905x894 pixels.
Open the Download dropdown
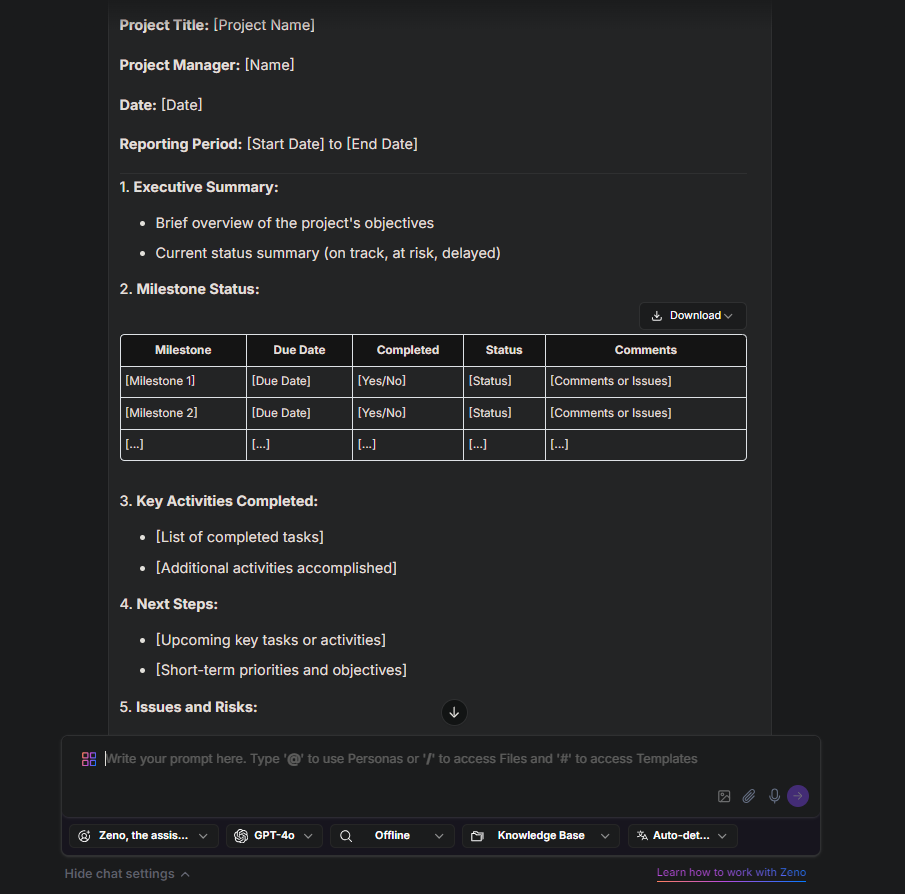[693, 316]
